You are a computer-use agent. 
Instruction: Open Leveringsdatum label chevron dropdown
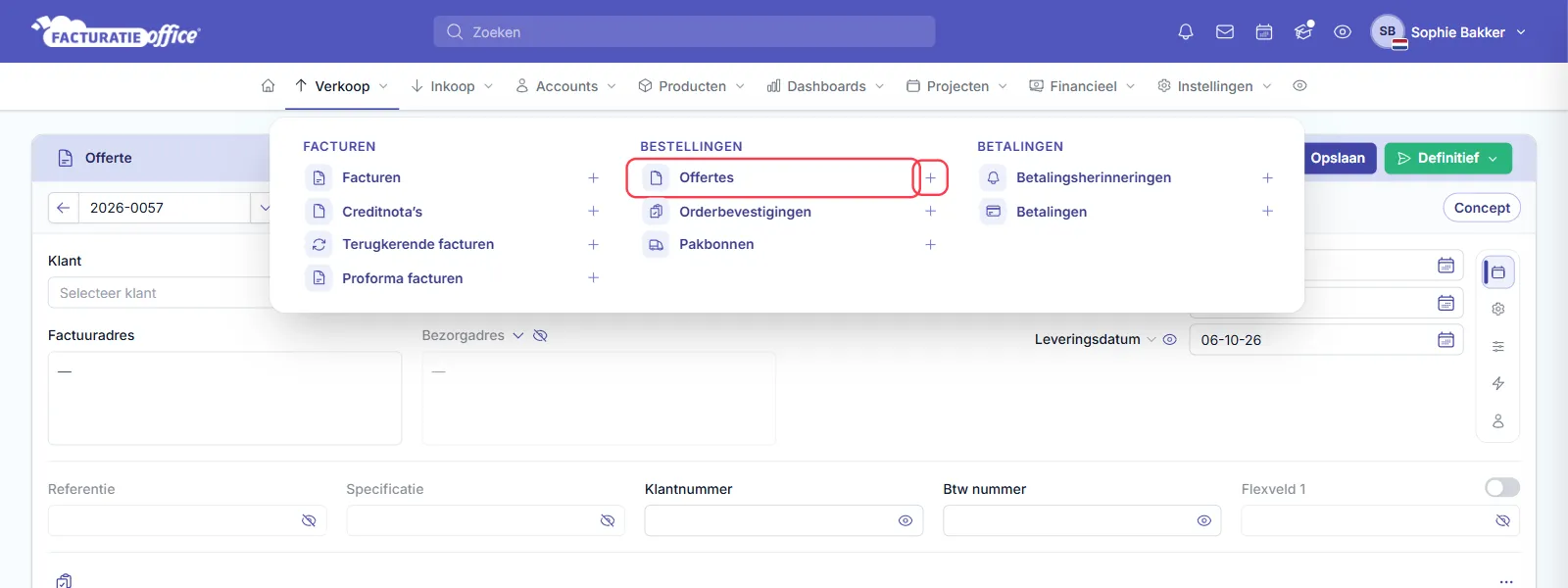pos(1151,339)
